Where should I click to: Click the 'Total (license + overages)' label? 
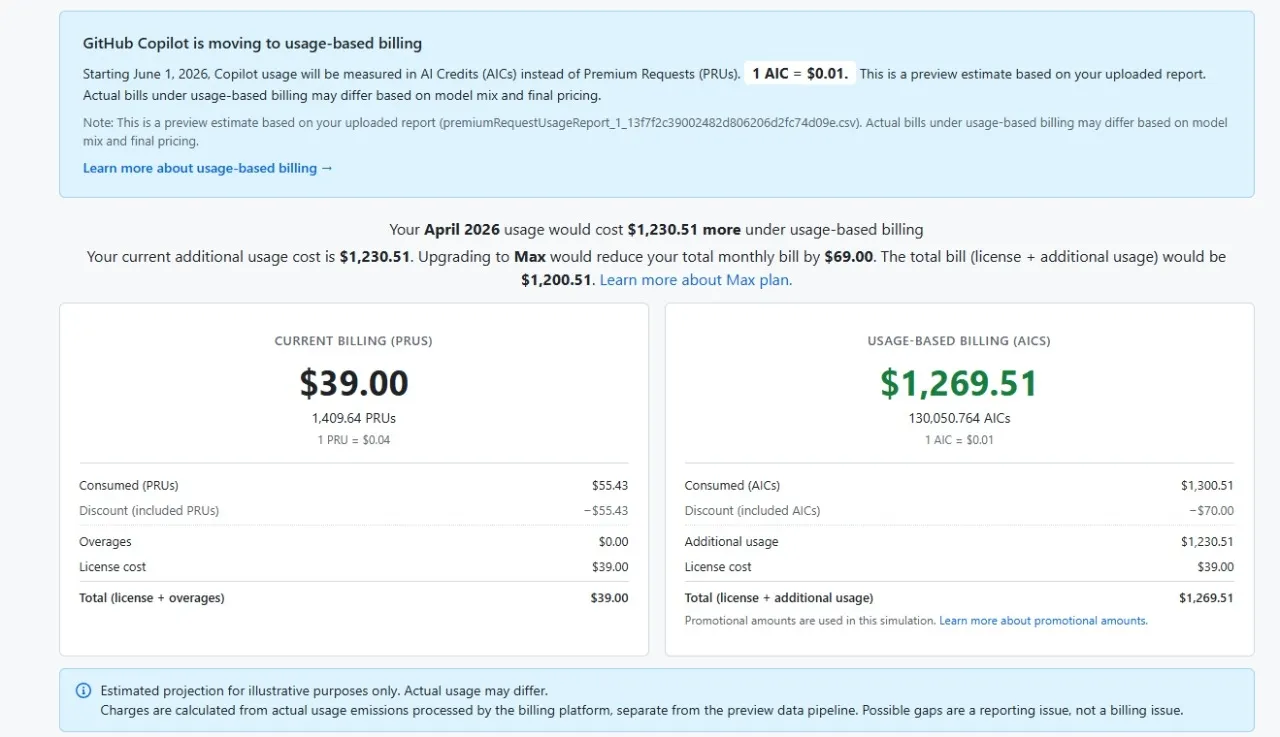tap(152, 598)
